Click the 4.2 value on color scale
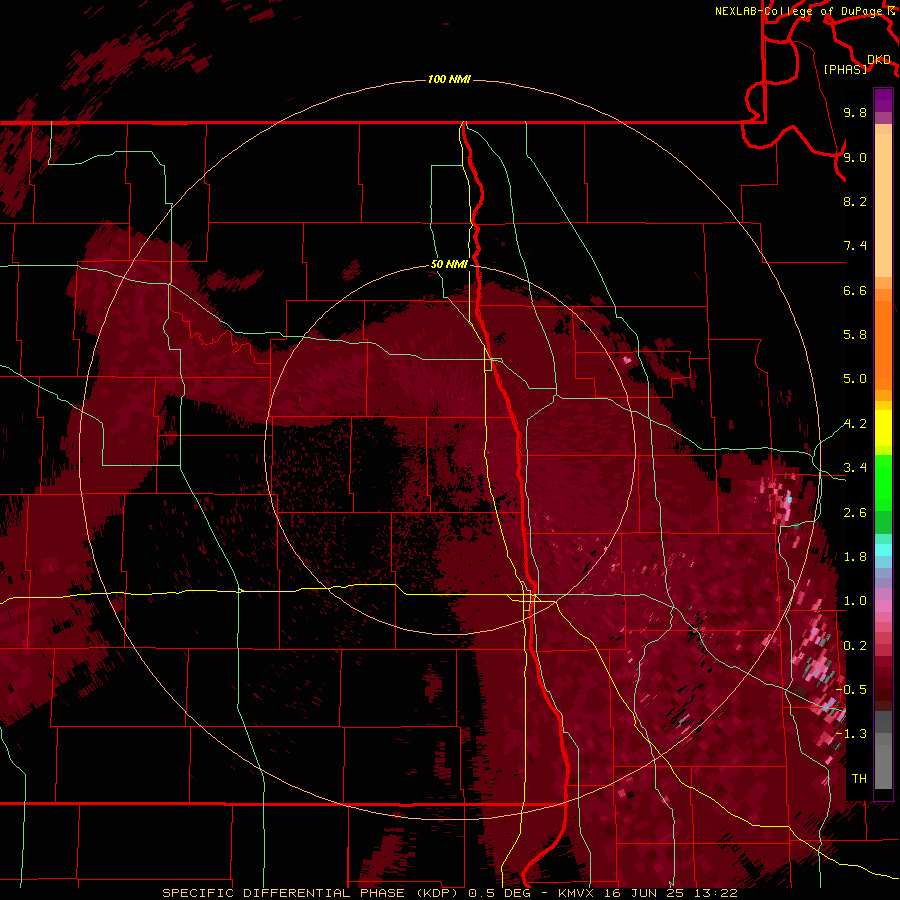Screen dimensions: 900x900 855,424
